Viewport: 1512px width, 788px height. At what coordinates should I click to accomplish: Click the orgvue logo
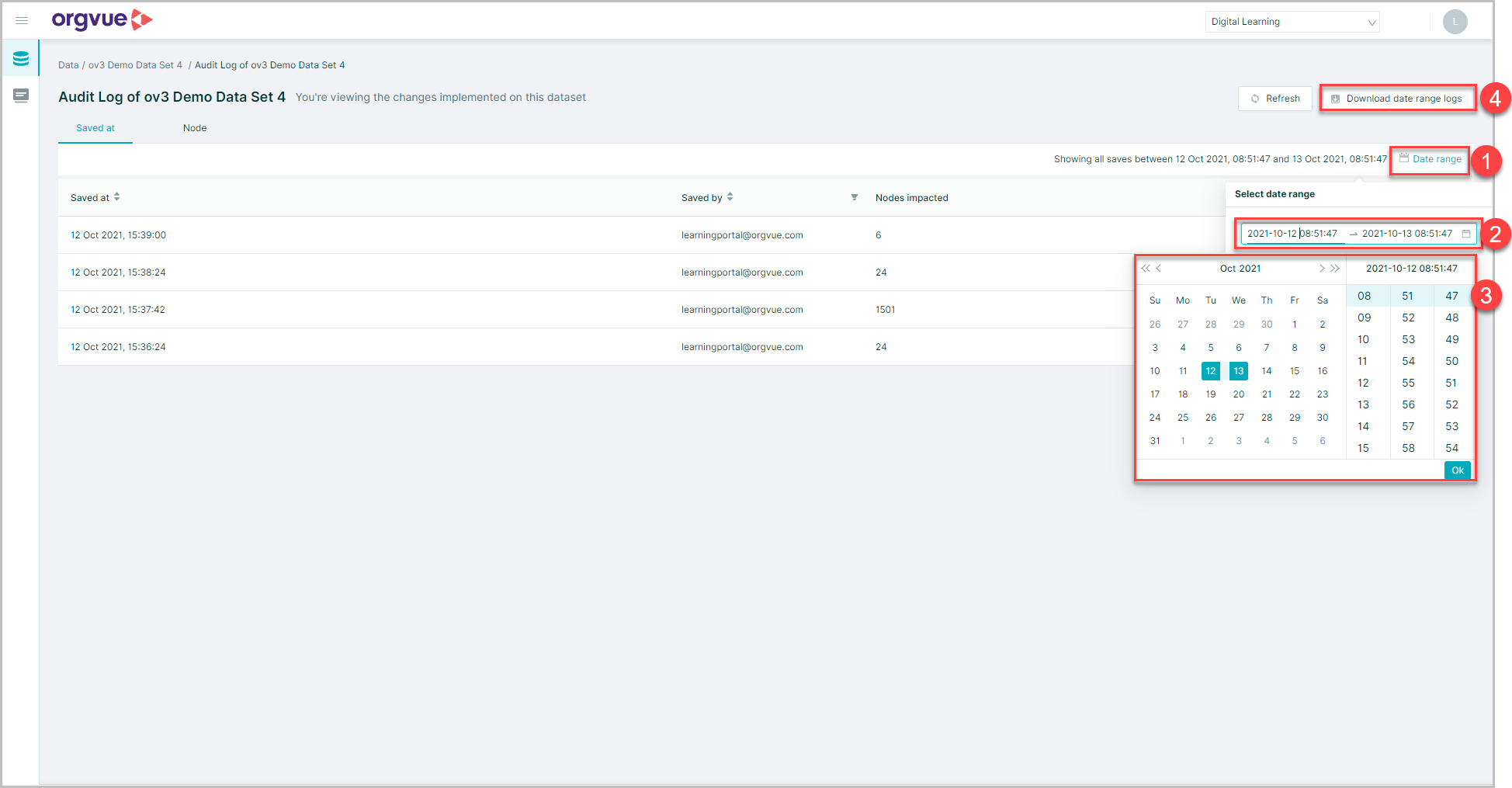[x=102, y=19]
